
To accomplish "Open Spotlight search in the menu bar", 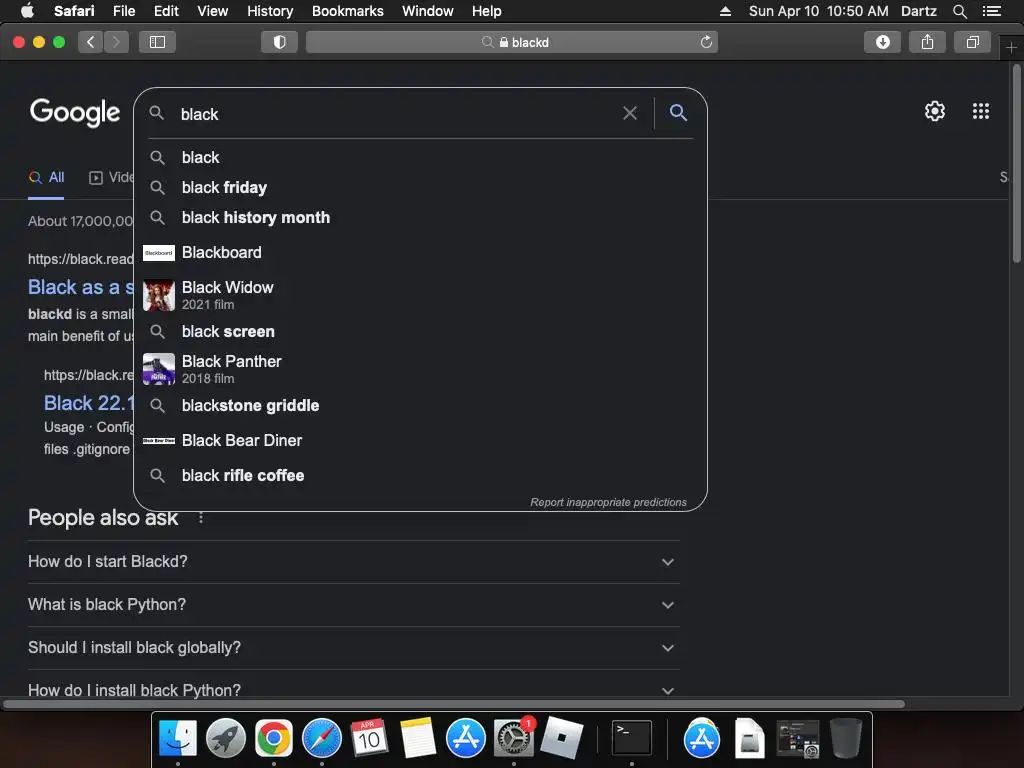I will click(x=959, y=11).
